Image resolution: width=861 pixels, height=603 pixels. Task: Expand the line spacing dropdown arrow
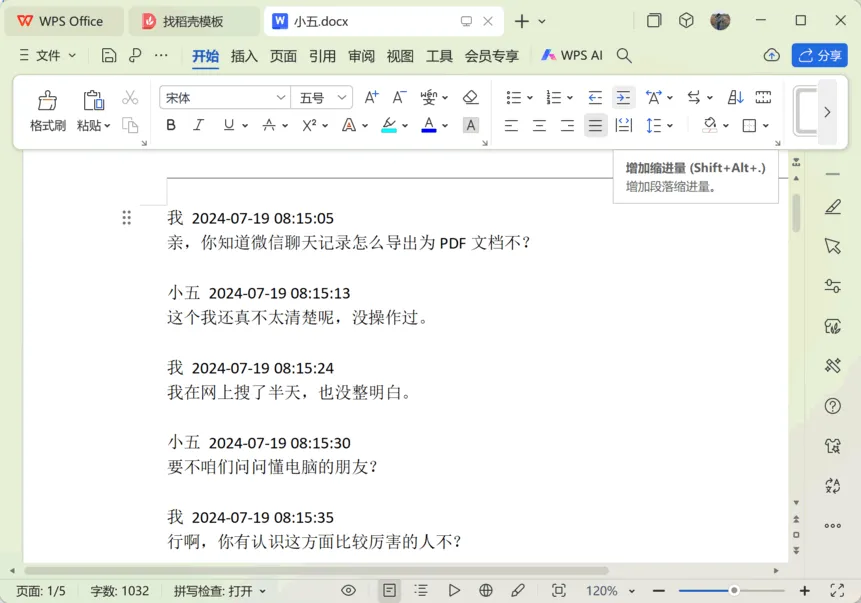(669, 126)
